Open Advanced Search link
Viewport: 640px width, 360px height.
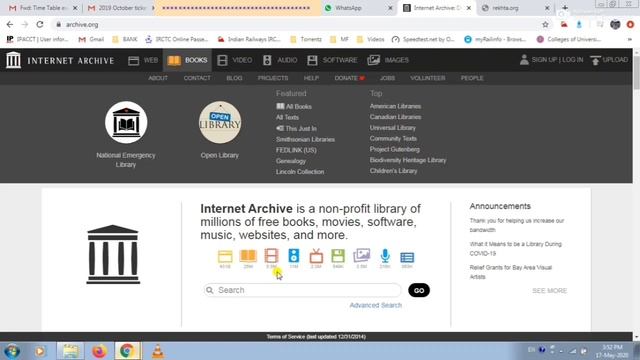coord(376,305)
